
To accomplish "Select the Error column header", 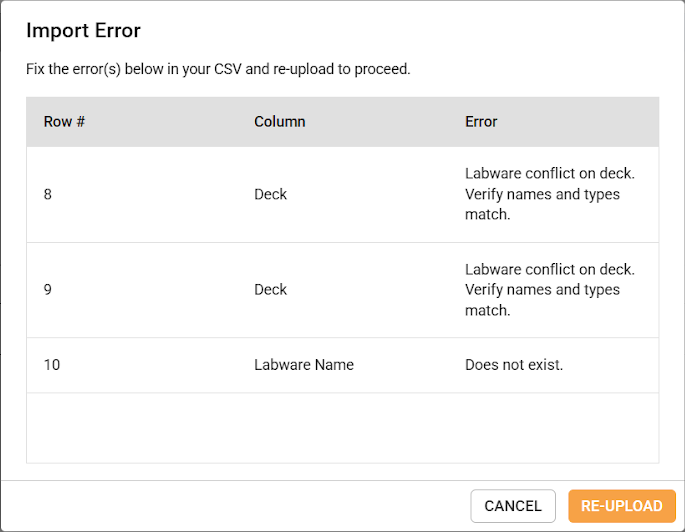I will point(481,122).
